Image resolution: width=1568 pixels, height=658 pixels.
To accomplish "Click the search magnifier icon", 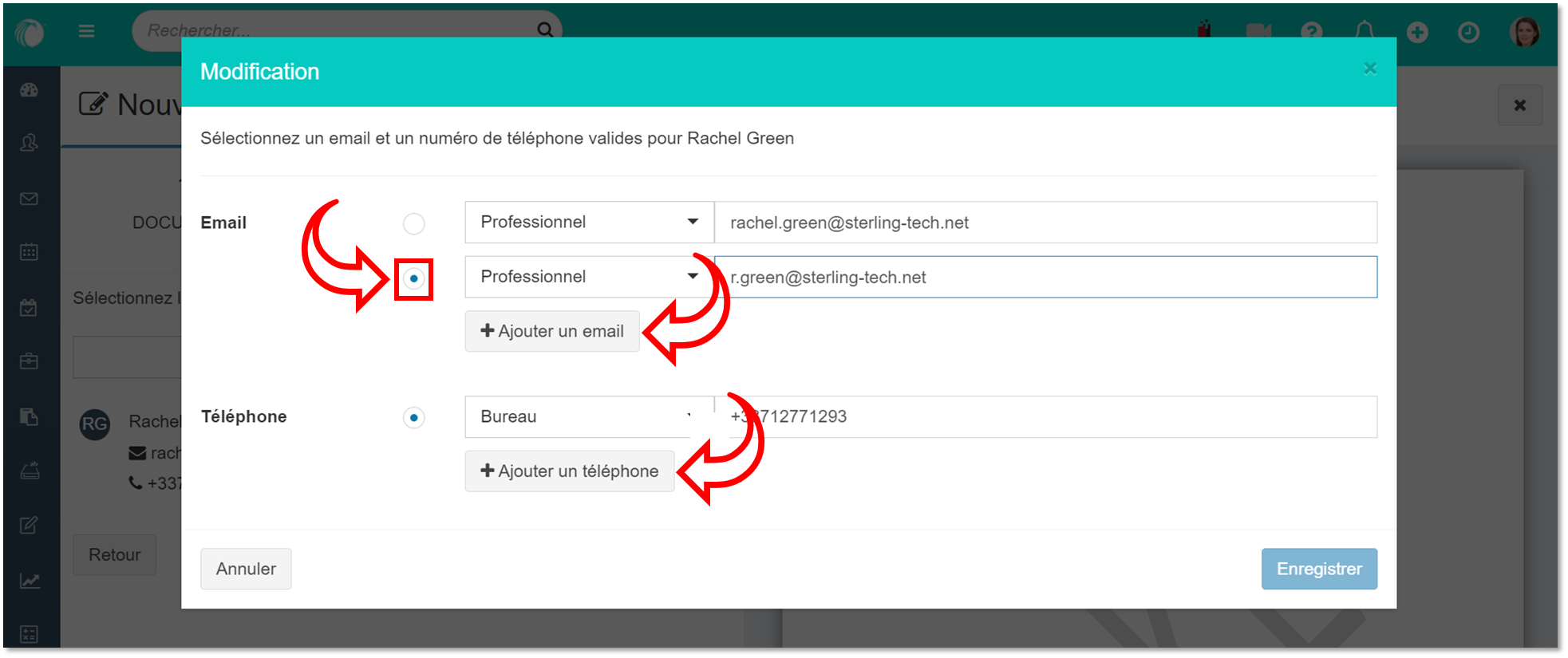I will pos(545,30).
